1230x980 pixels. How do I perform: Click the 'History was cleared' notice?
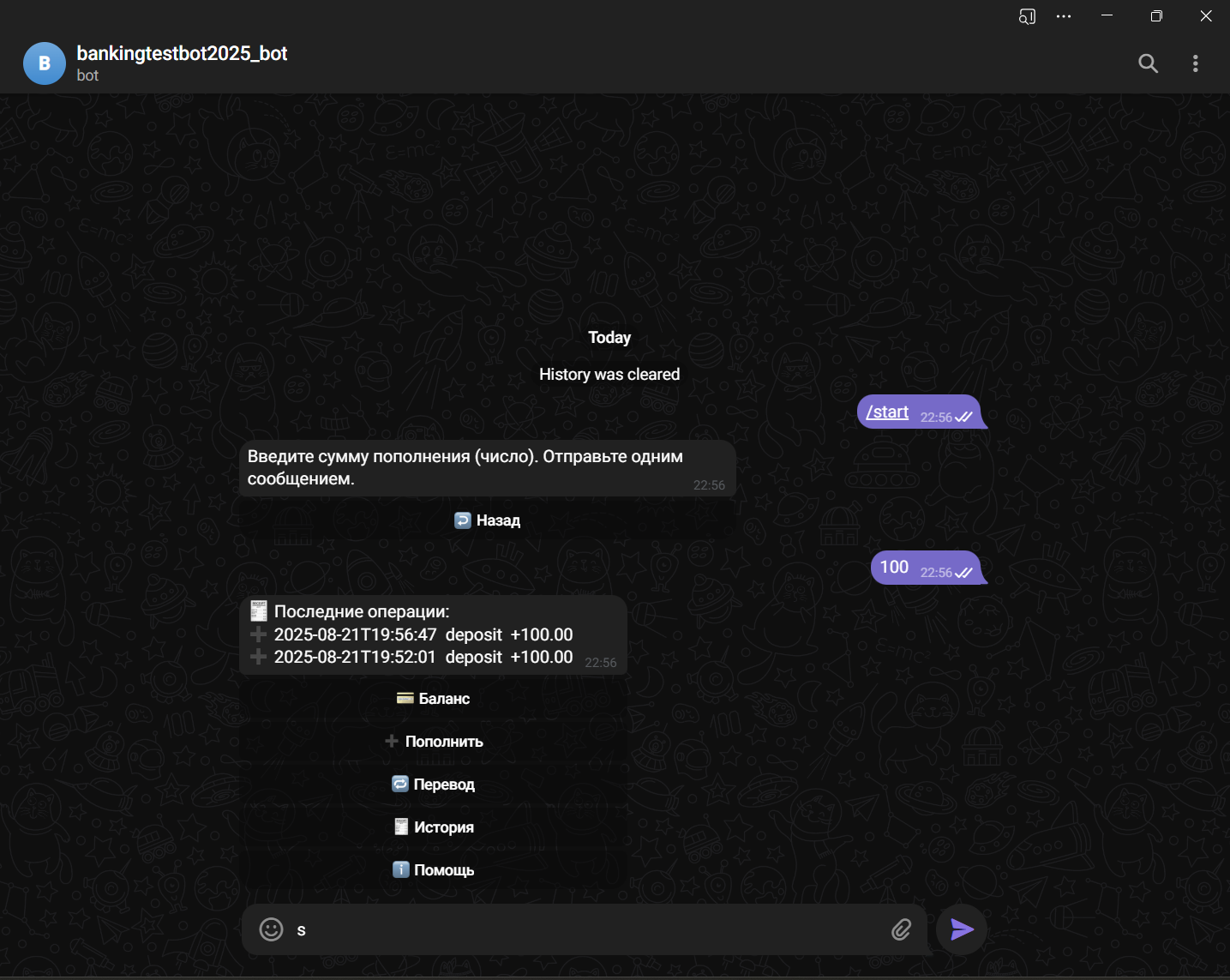click(609, 375)
